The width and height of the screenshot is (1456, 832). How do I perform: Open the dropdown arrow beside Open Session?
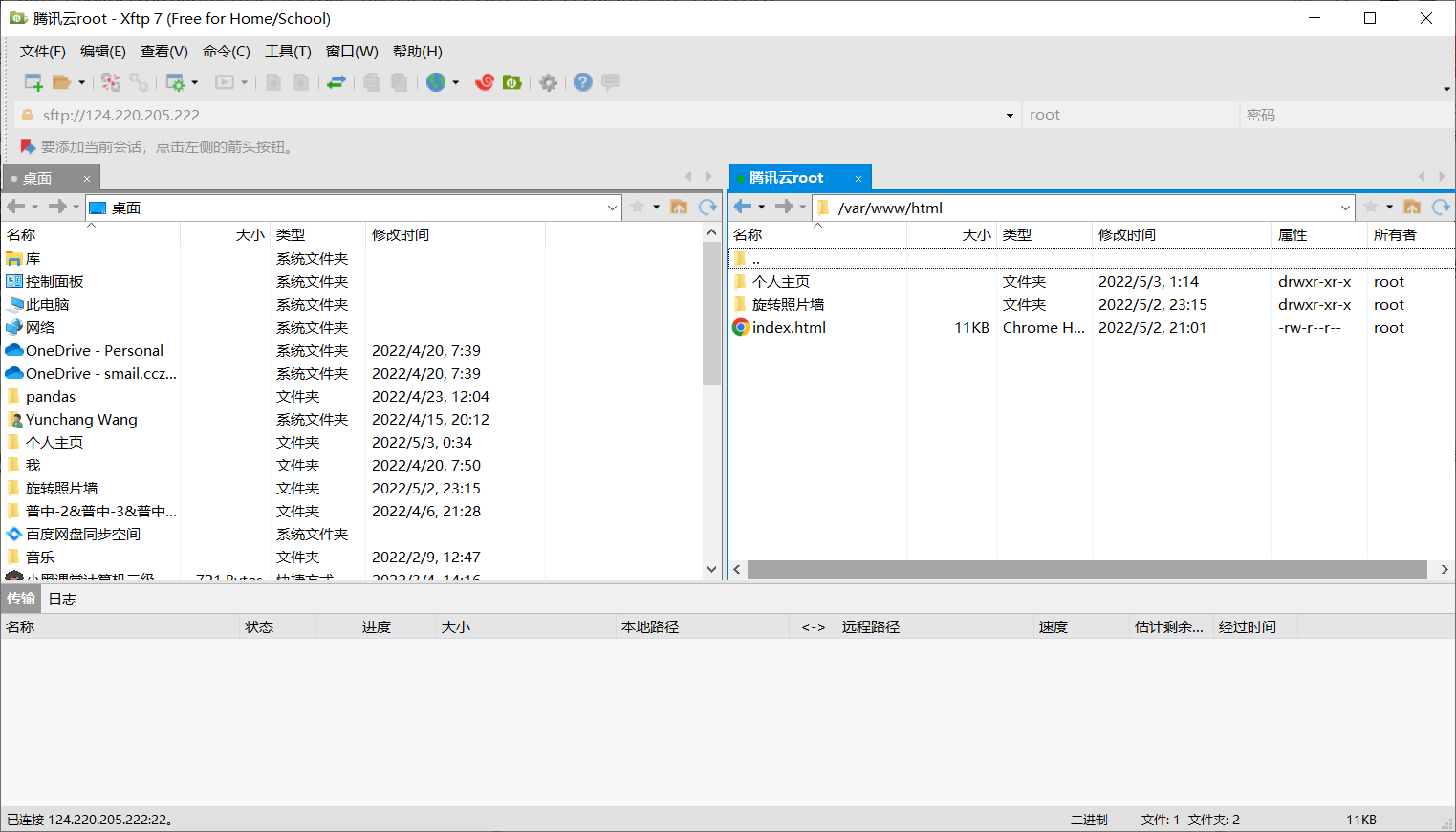(x=81, y=82)
